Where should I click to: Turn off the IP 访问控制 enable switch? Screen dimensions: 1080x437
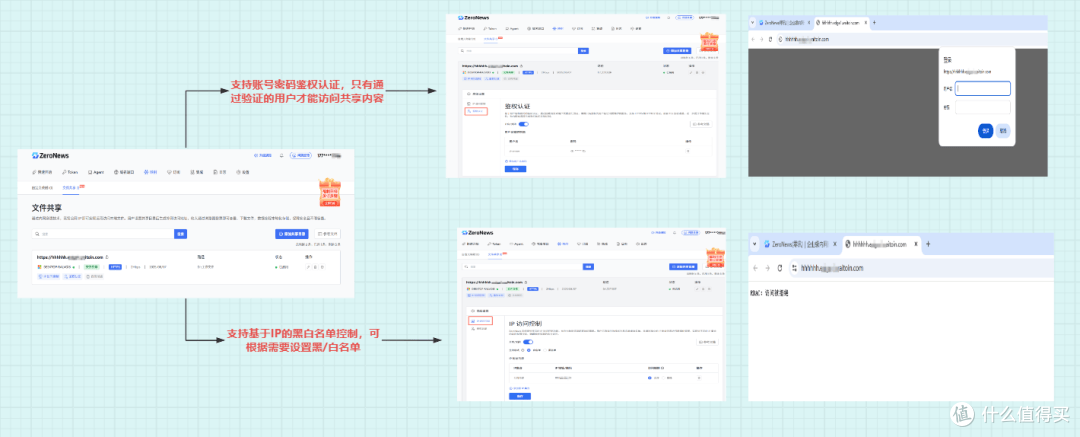[x=528, y=341]
